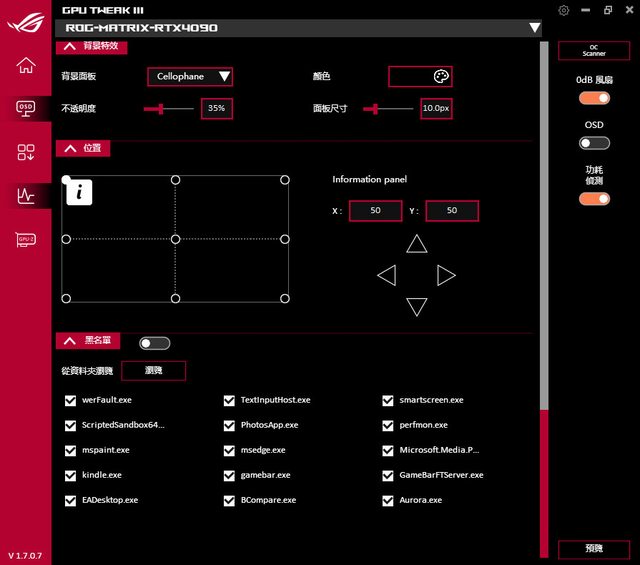Image resolution: width=640 pixels, height=565 pixels.
Task: Click the 不透明度 opacity slider
Action: click(170, 108)
